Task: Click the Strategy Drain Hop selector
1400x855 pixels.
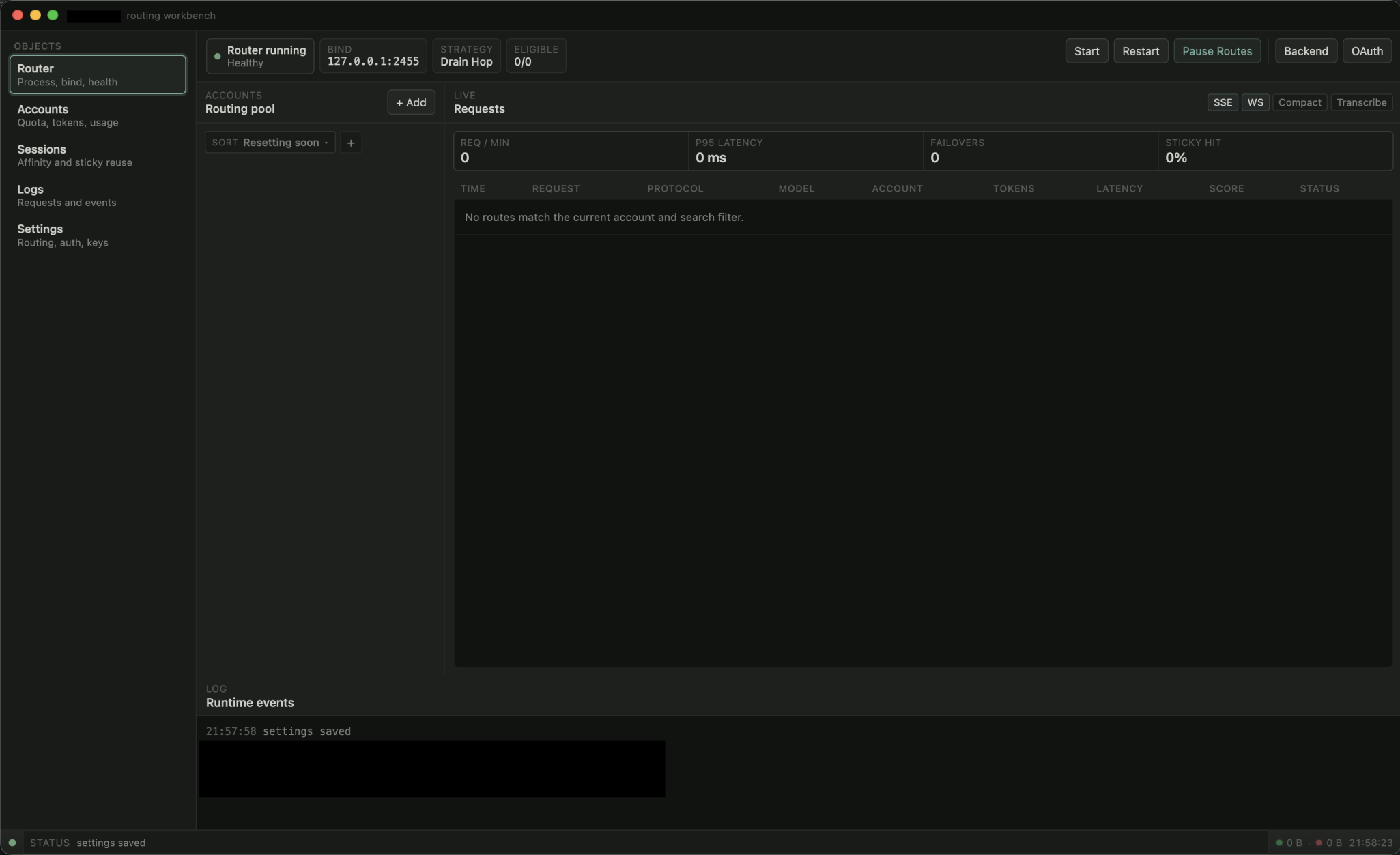Action: click(466, 56)
